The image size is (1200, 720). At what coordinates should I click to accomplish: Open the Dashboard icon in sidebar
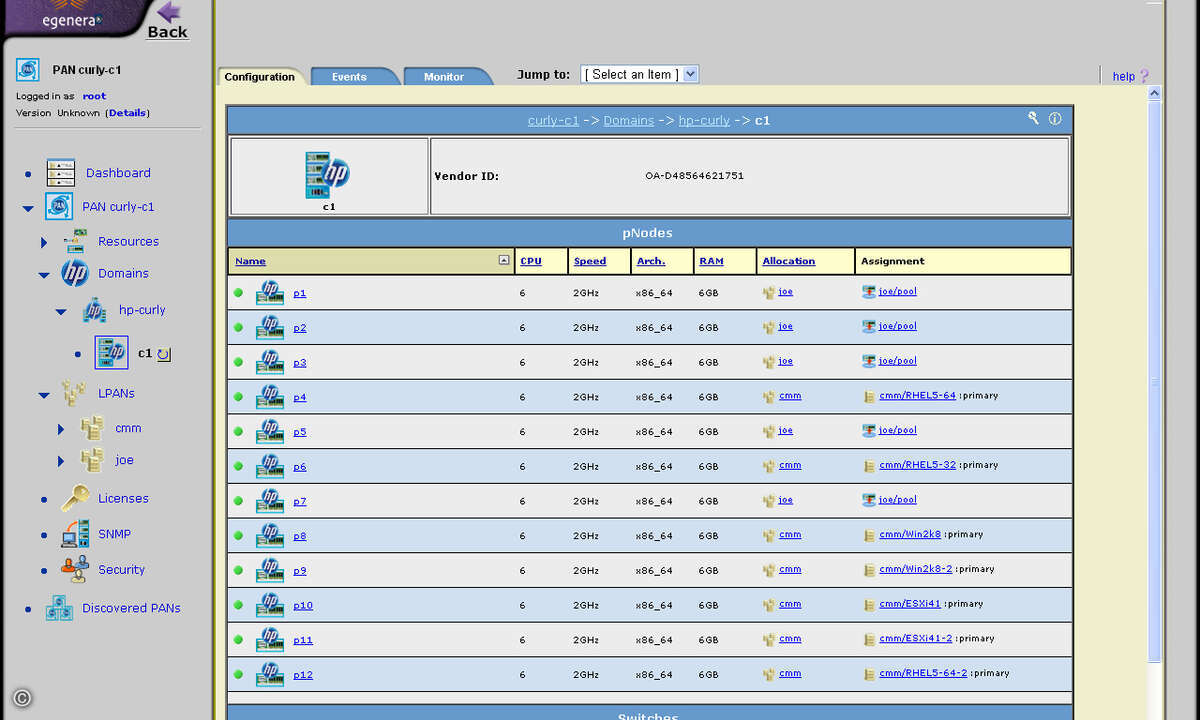[x=60, y=173]
